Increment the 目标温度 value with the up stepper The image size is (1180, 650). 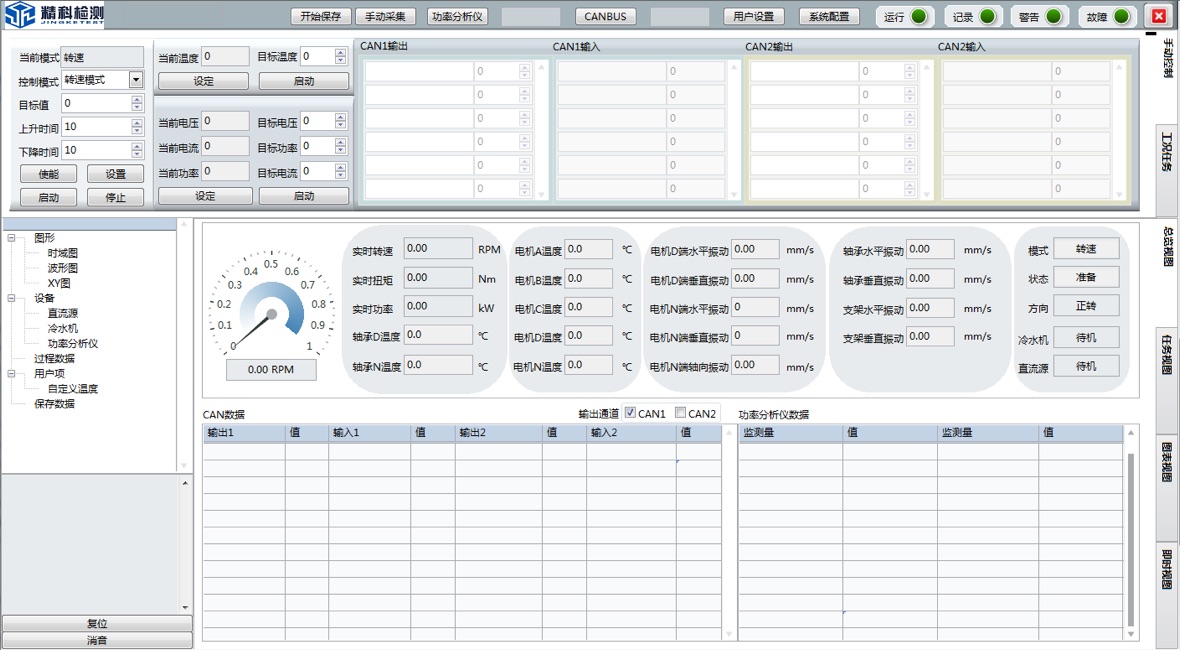(x=340, y=52)
